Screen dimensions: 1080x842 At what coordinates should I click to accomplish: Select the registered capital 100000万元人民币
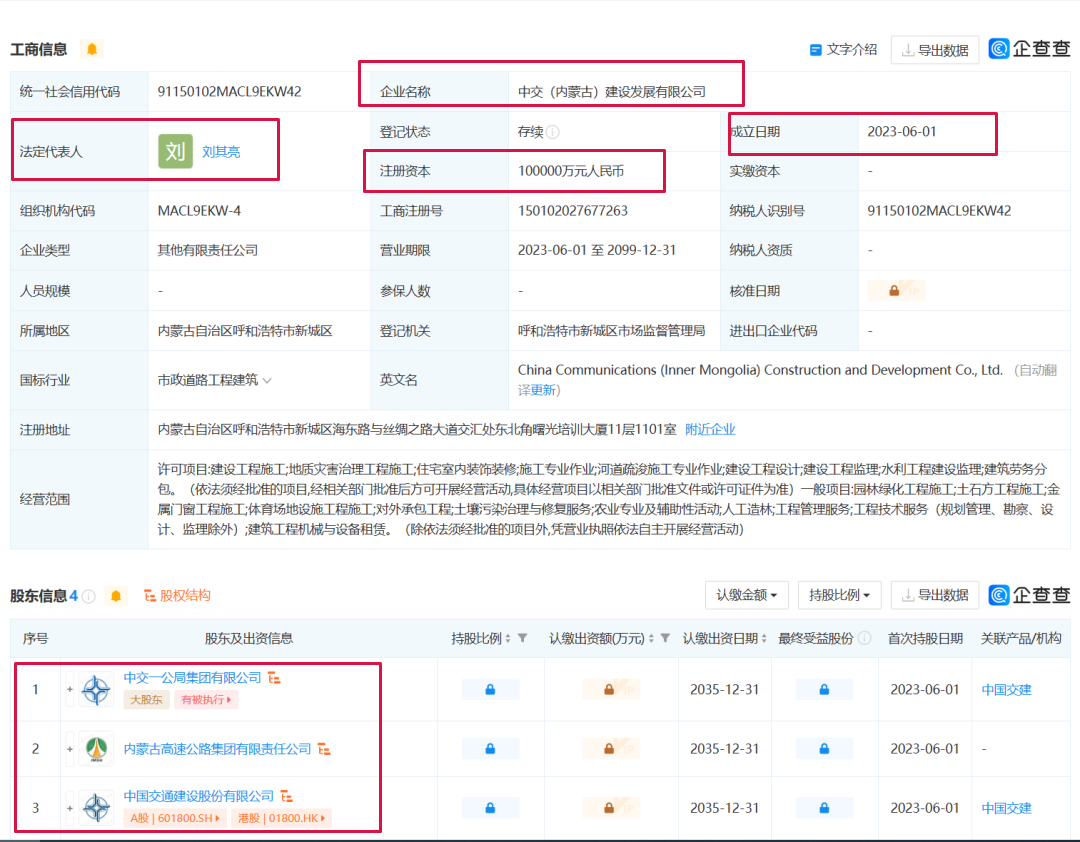[x=571, y=171]
